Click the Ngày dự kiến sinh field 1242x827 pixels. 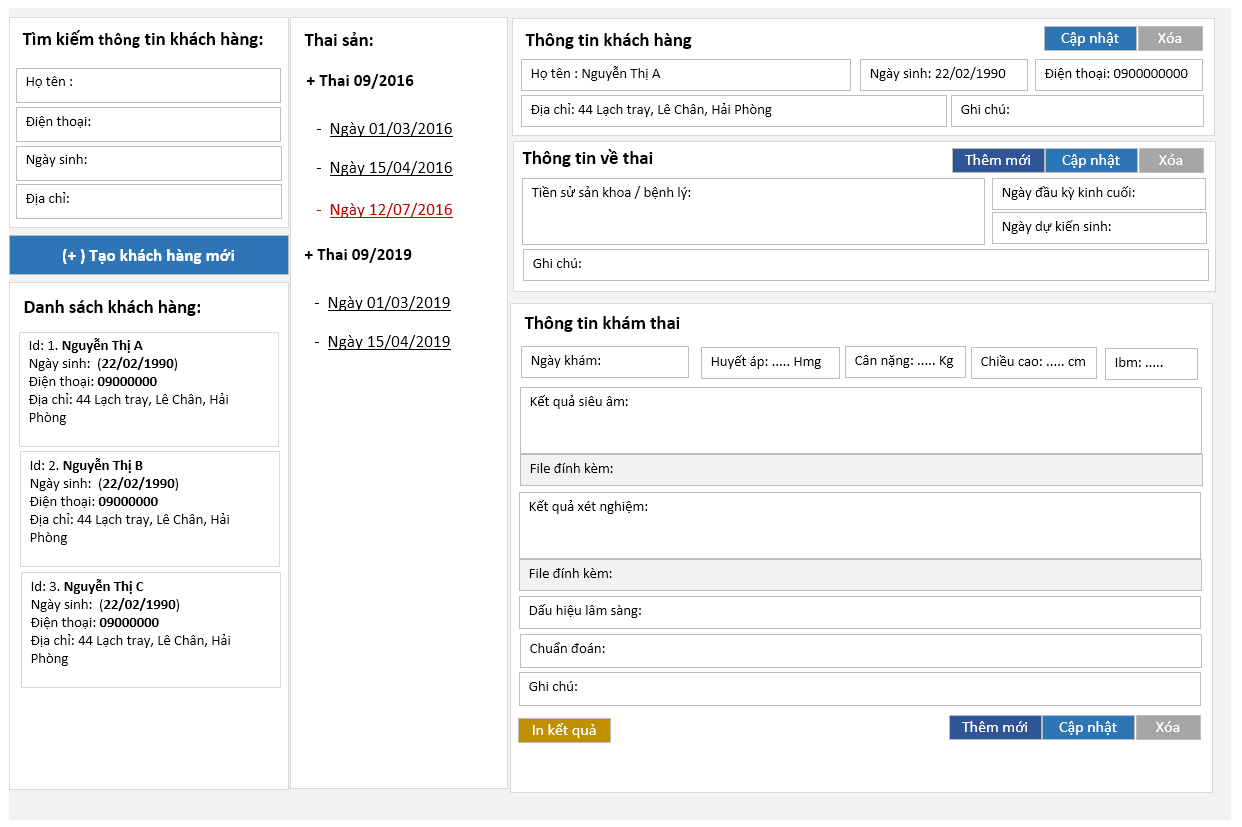pos(1098,228)
